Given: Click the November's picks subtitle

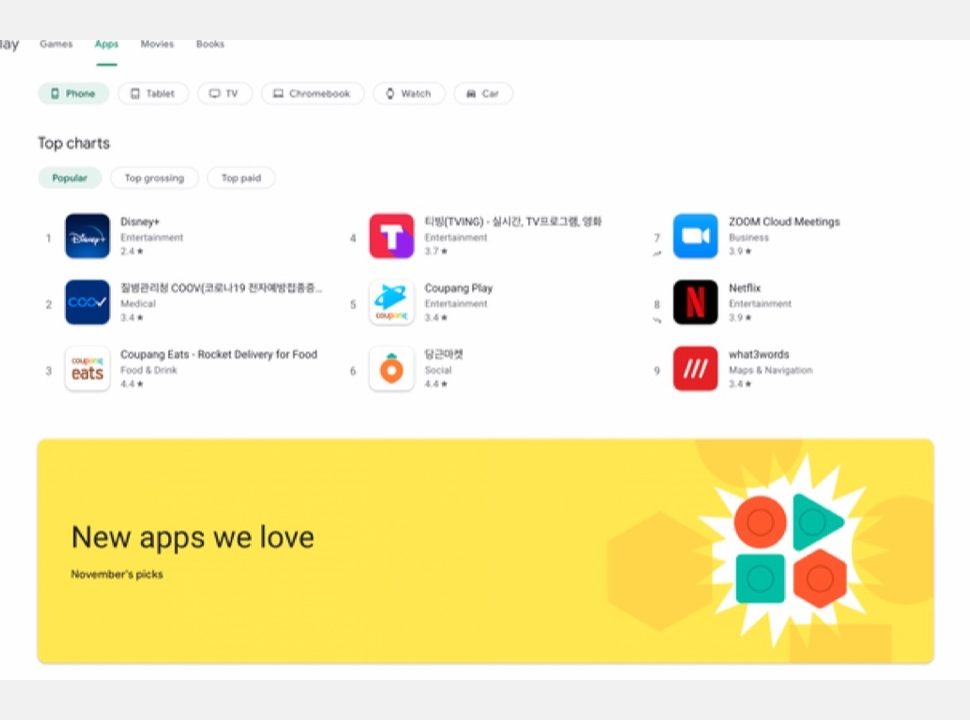Looking at the screenshot, I should click(x=117, y=575).
